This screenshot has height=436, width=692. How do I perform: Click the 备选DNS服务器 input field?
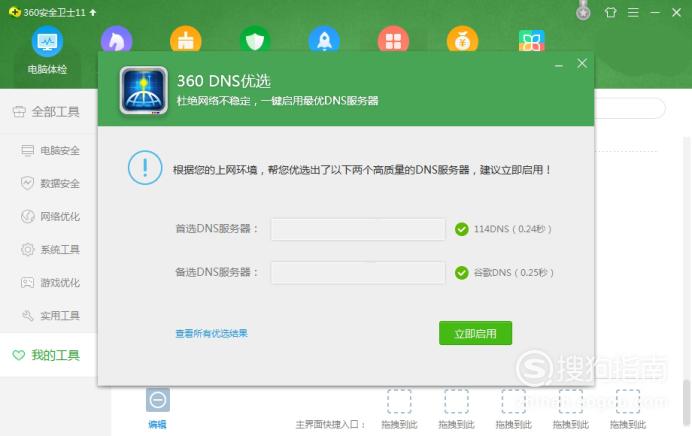pos(358,273)
